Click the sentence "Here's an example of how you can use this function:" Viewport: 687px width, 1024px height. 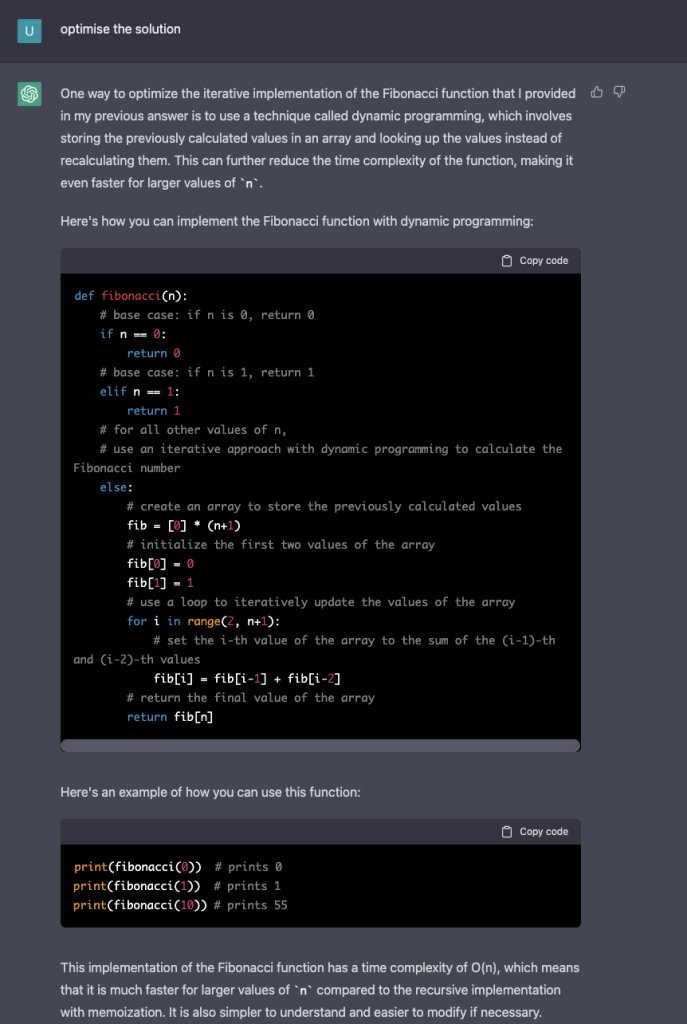click(210, 792)
